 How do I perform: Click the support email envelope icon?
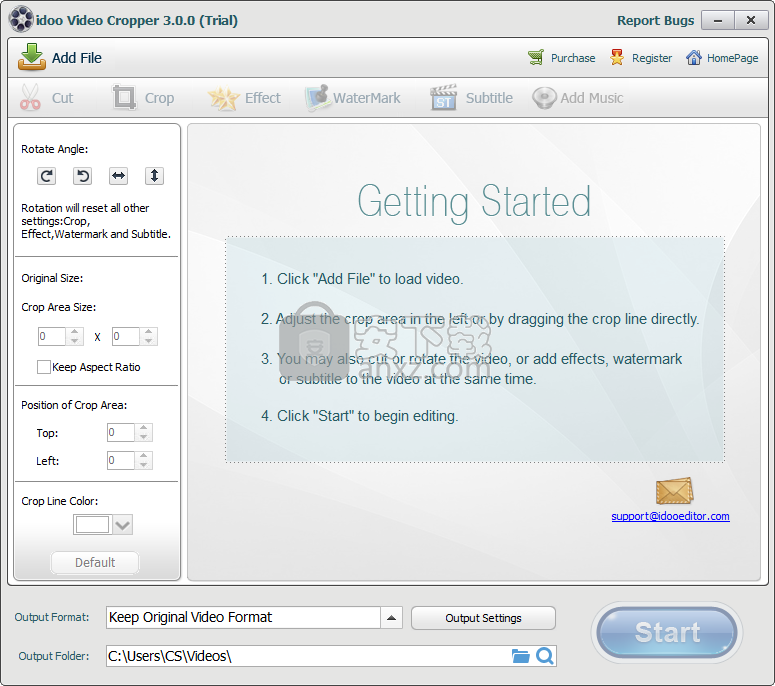pyautogui.click(x=675, y=490)
